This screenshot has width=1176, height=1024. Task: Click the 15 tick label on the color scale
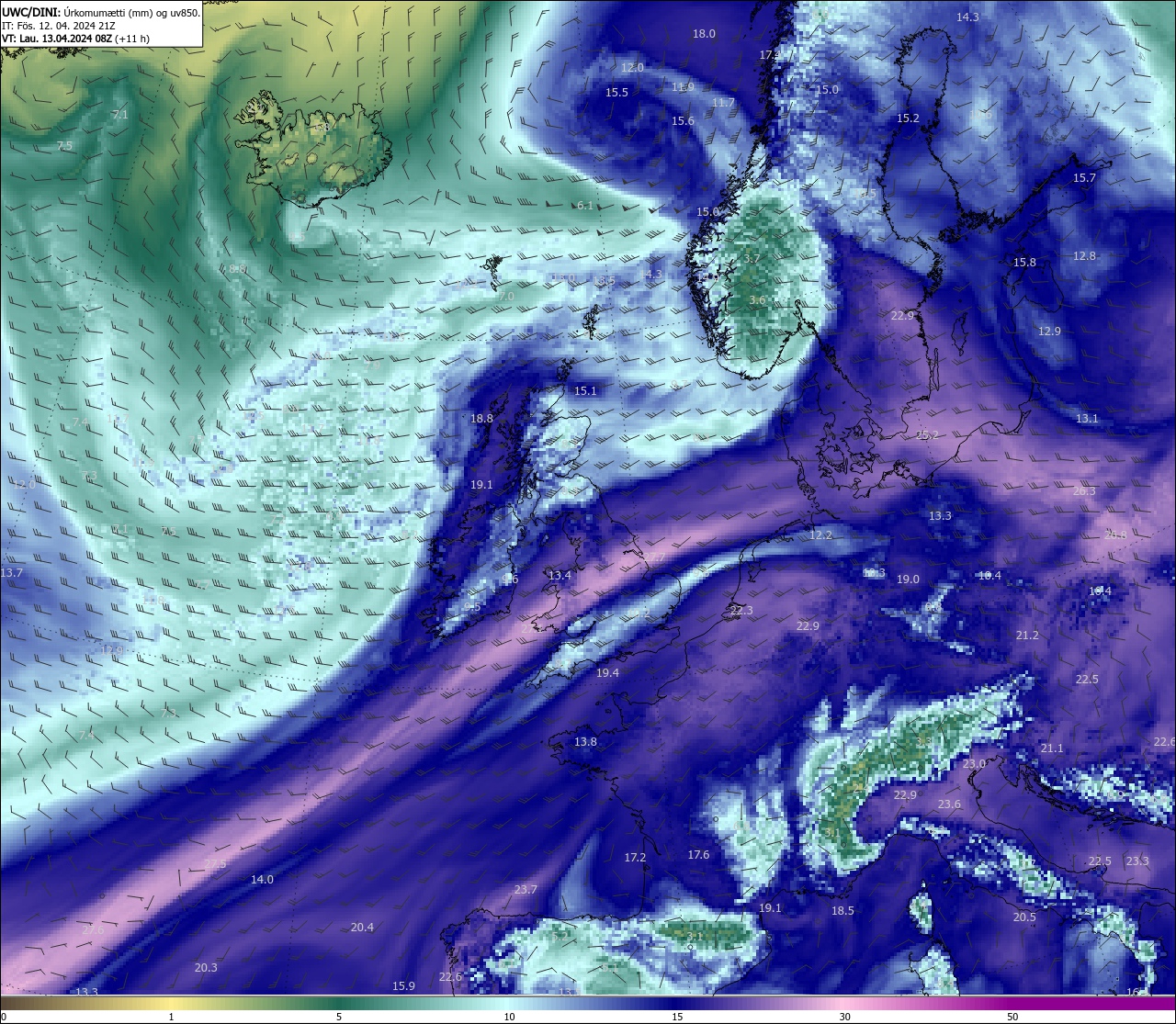[677, 1017]
